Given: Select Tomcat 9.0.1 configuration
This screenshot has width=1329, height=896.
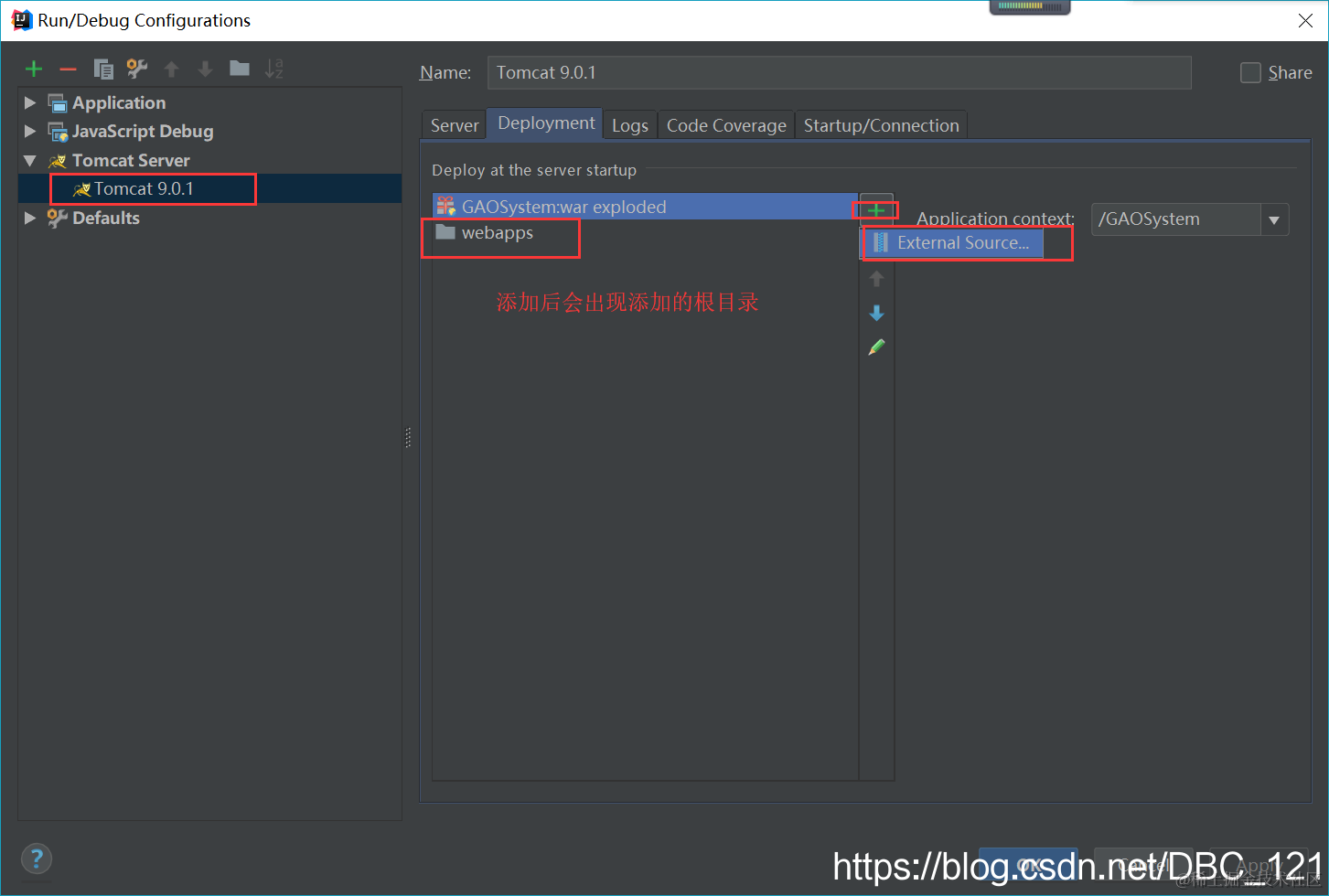Looking at the screenshot, I should click(209, 188).
